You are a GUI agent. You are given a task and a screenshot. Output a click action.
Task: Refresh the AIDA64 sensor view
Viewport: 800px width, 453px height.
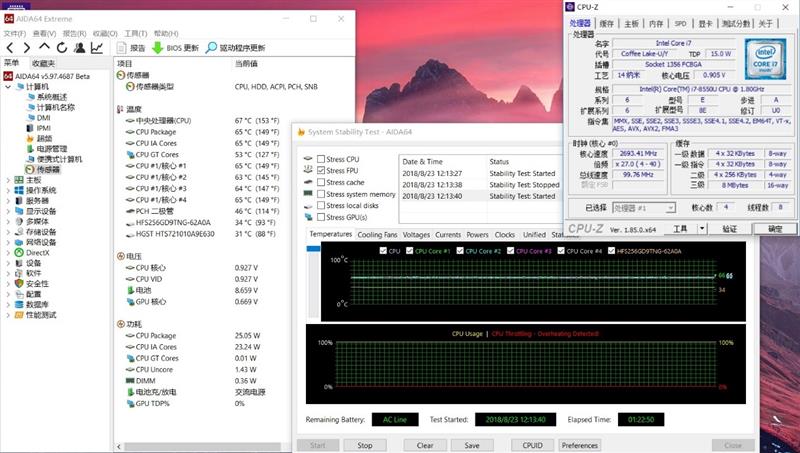click(x=62, y=48)
